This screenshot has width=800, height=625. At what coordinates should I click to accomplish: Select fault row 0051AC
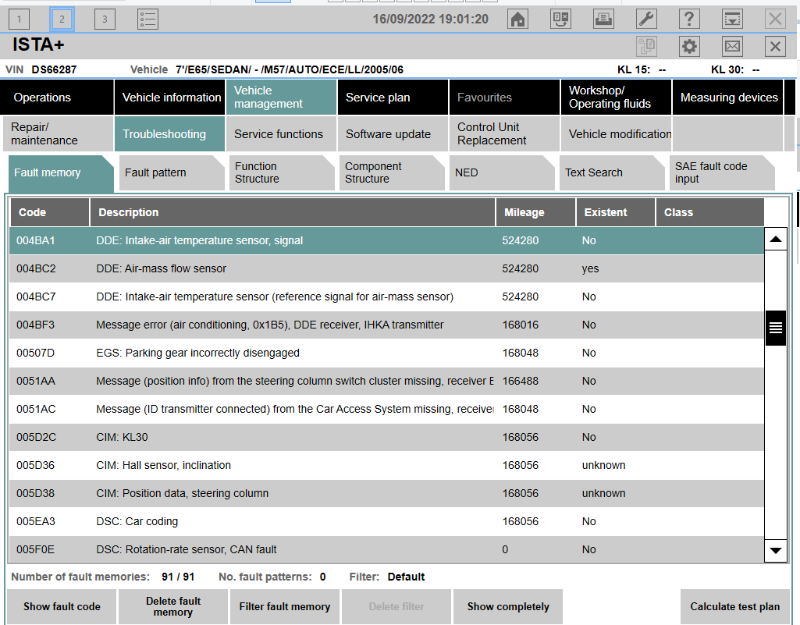pyautogui.click(x=386, y=409)
